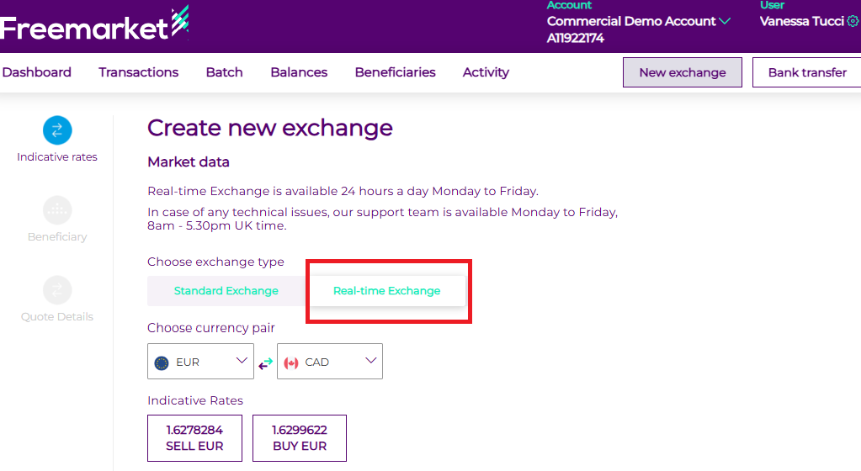861x471 pixels.
Task: Click the Indicative rates step icon
Action: 57,129
